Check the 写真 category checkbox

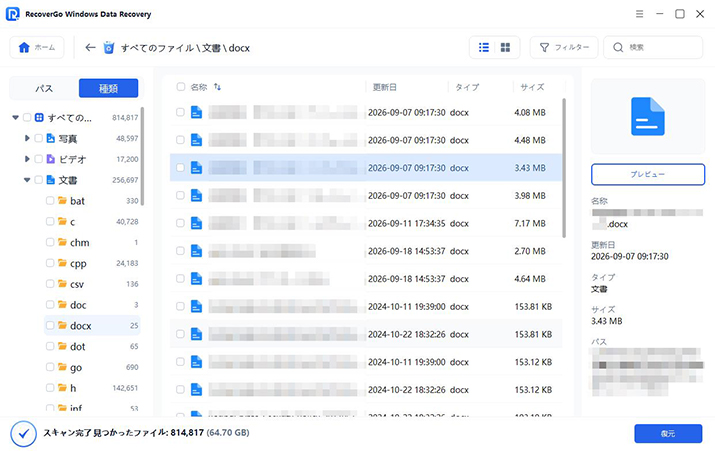[38, 138]
